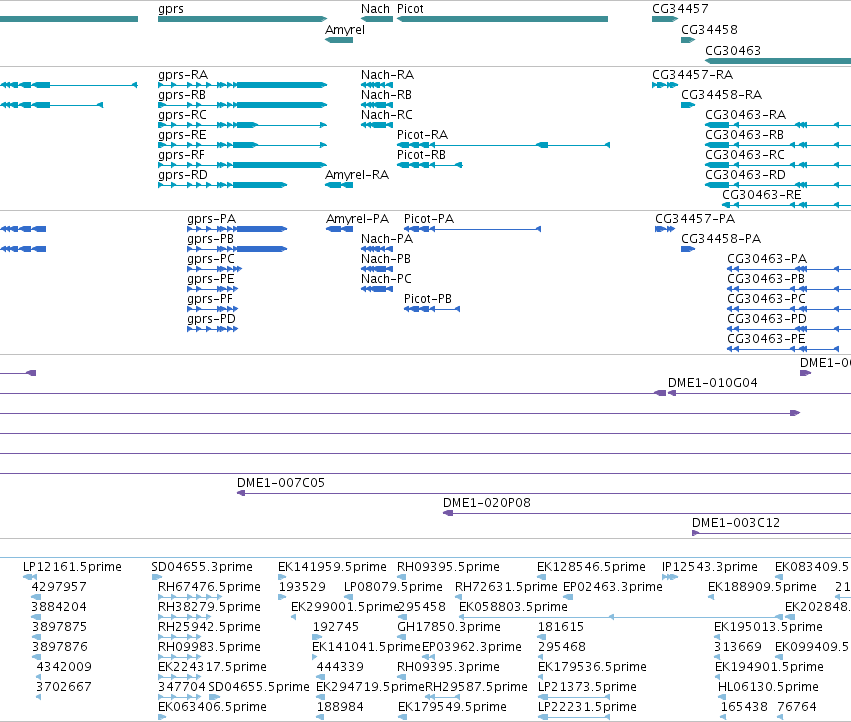
Task: Select the Picot-PA protein label
Action: [x=429, y=219]
